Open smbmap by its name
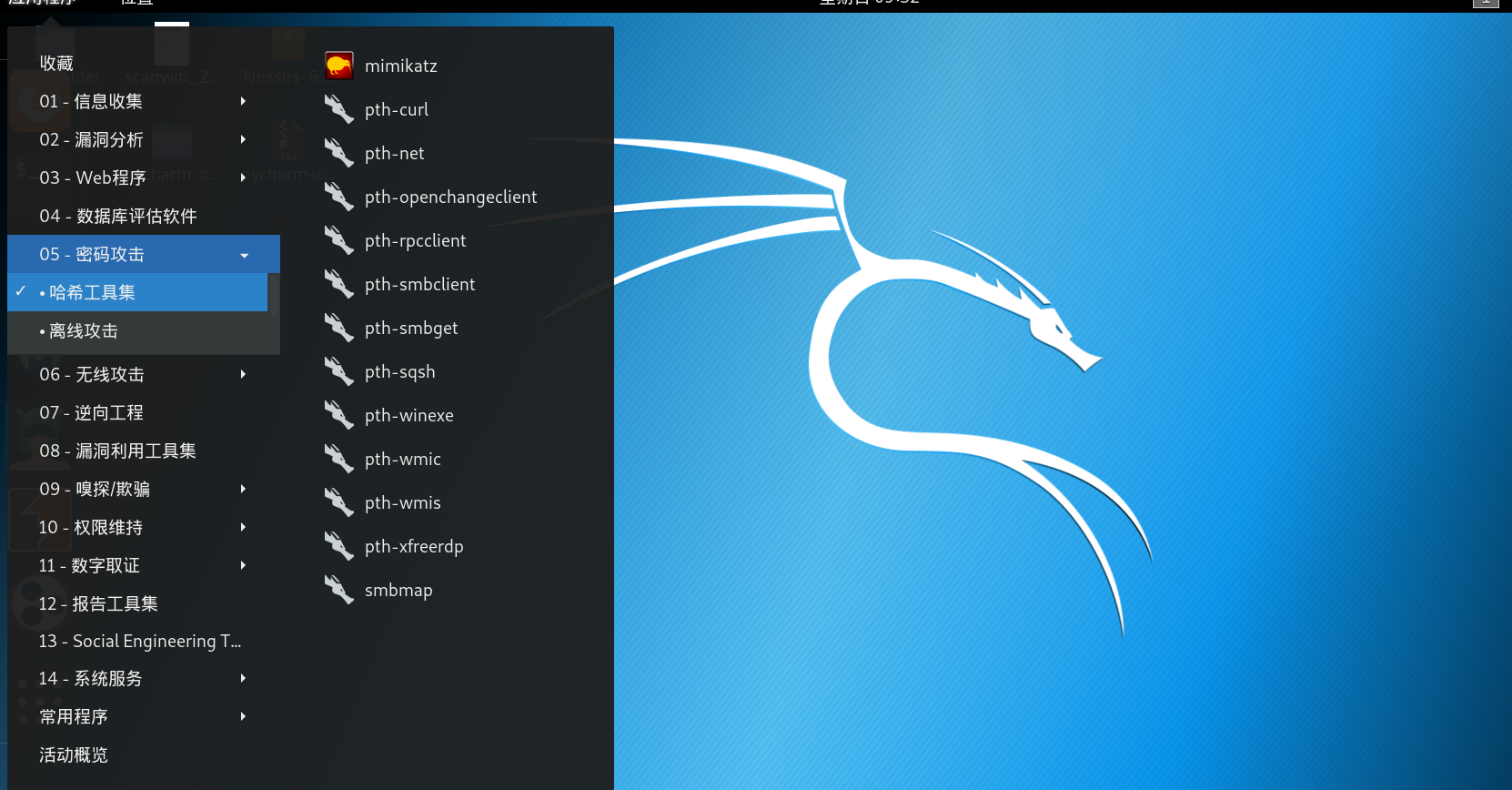1512x790 pixels. (398, 590)
